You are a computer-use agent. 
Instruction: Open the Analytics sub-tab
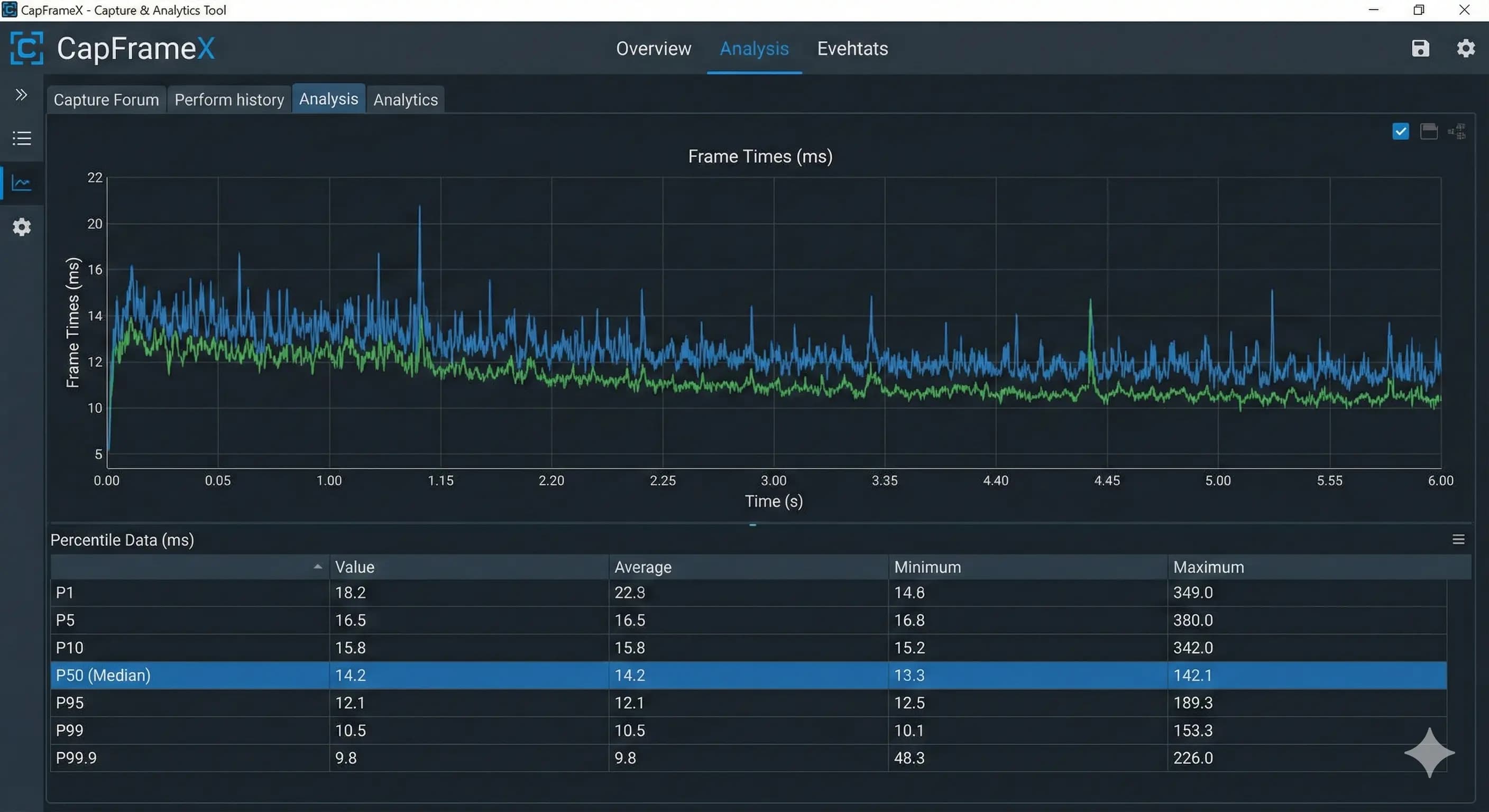pos(405,99)
